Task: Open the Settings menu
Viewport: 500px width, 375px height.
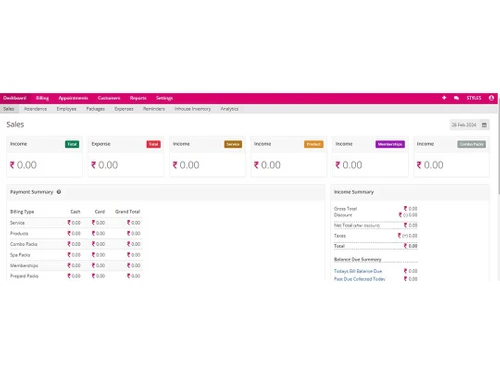Action: [x=164, y=98]
